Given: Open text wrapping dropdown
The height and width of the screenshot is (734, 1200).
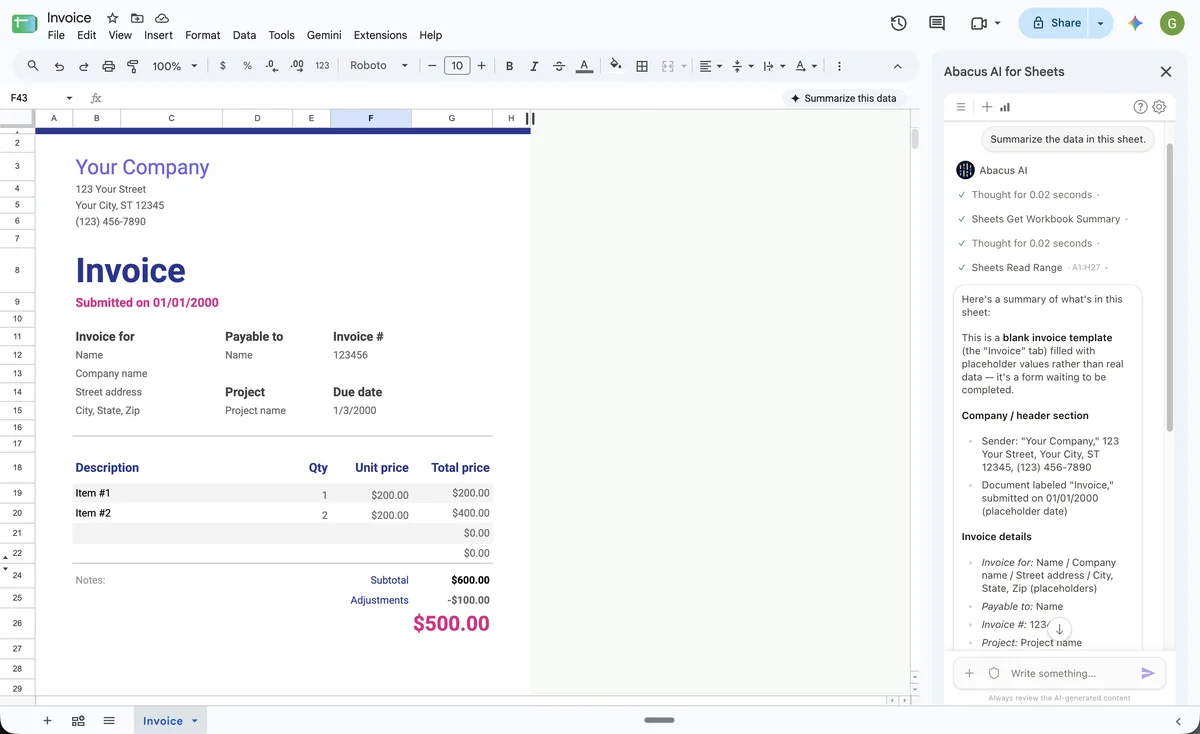Looking at the screenshot, I should (x=774, y=66).
